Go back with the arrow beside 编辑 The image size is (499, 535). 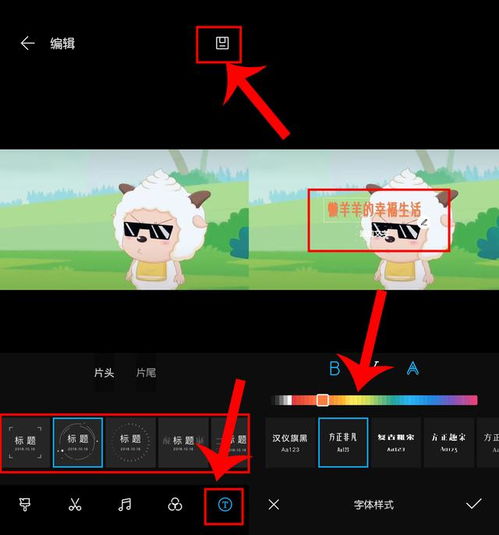27,43
